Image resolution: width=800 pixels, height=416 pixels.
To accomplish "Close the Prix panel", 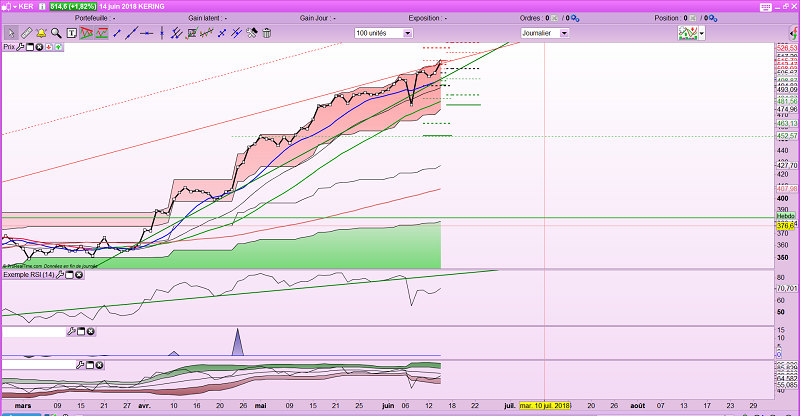I will 39,47.
